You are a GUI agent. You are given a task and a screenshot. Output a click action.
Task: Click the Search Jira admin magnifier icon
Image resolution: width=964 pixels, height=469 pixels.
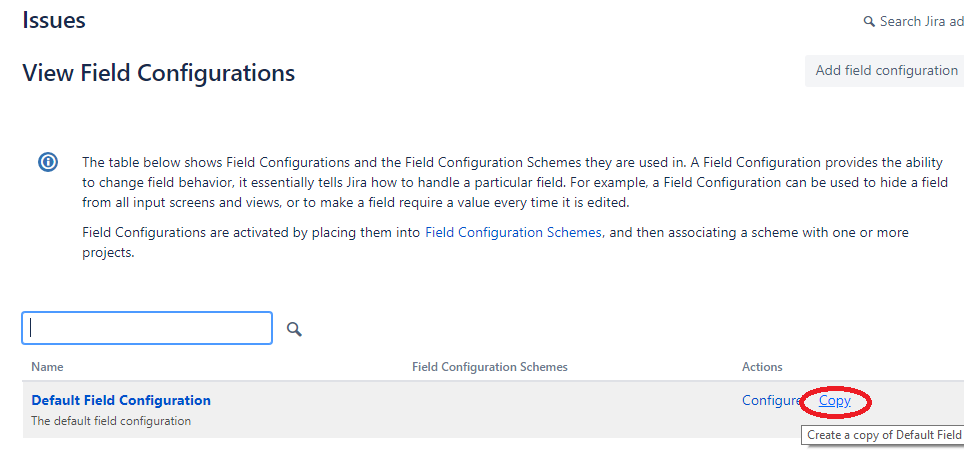[x=869, y=21]
